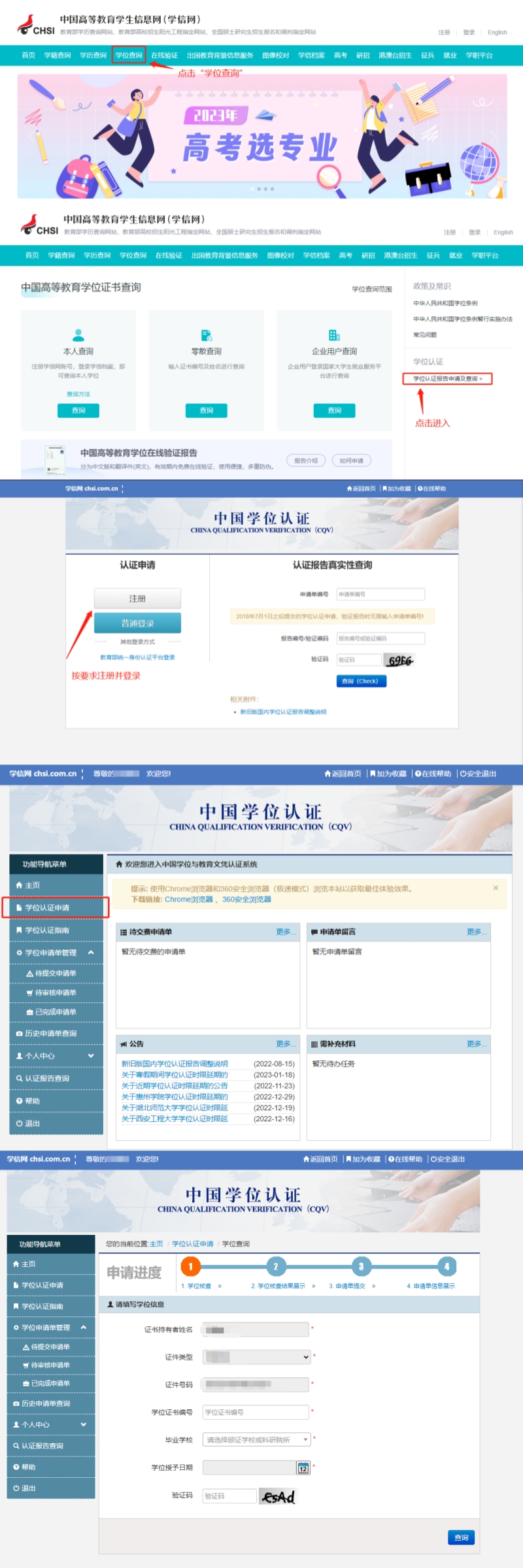Click 在线帮助 on CQV login page header
Image resolution: width=523 pixels, height=1568 pixels.
coord(432,489)
